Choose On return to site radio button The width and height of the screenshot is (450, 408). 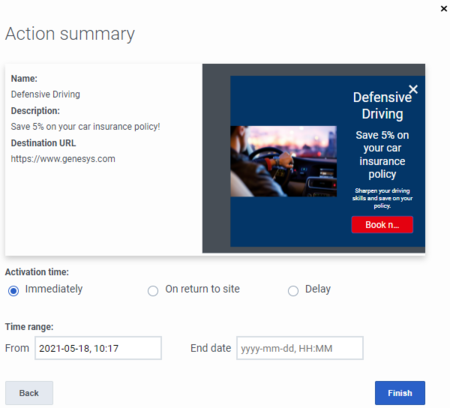[x=153, y=291]
